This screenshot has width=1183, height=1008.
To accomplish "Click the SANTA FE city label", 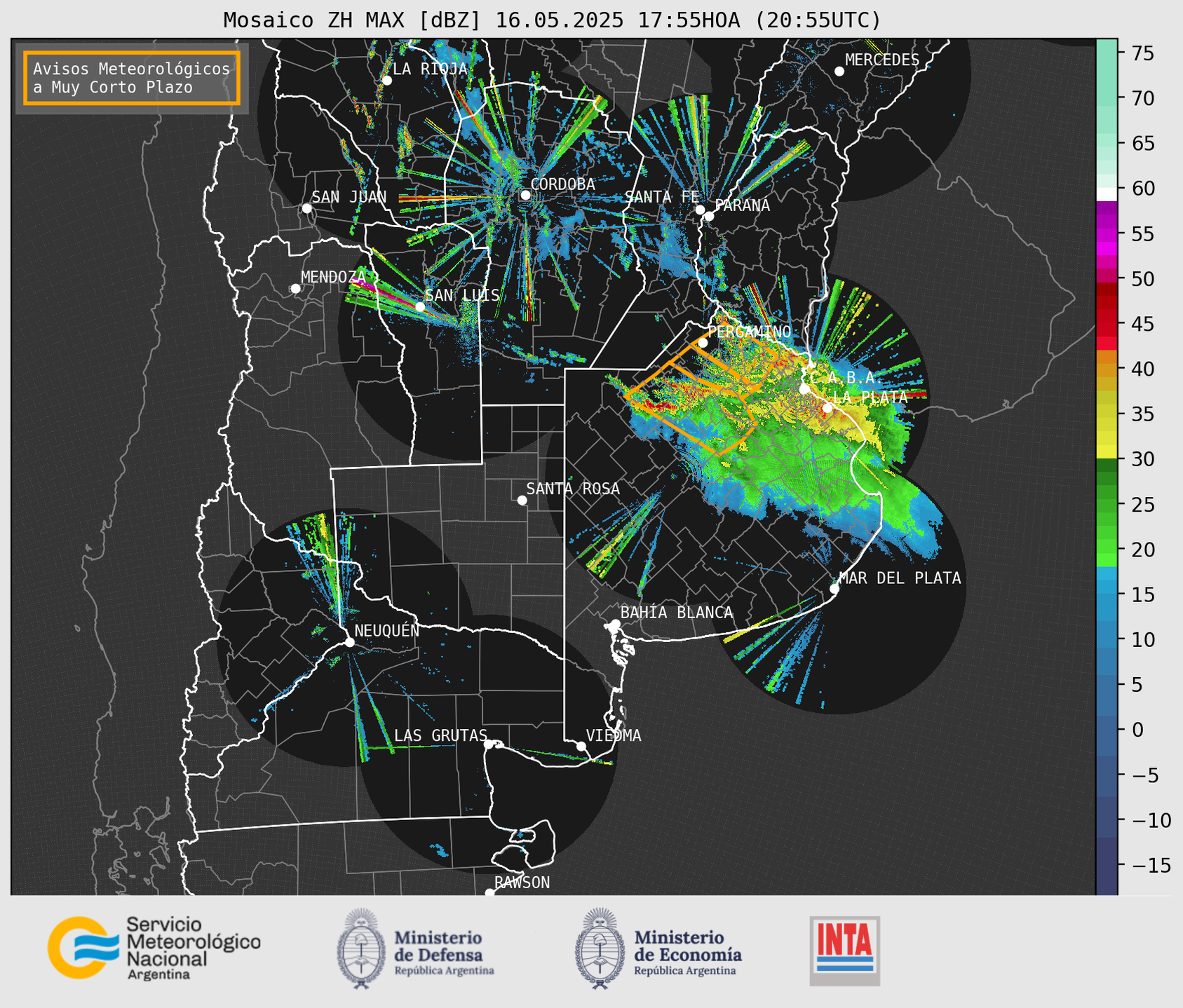I will point(662,197).
